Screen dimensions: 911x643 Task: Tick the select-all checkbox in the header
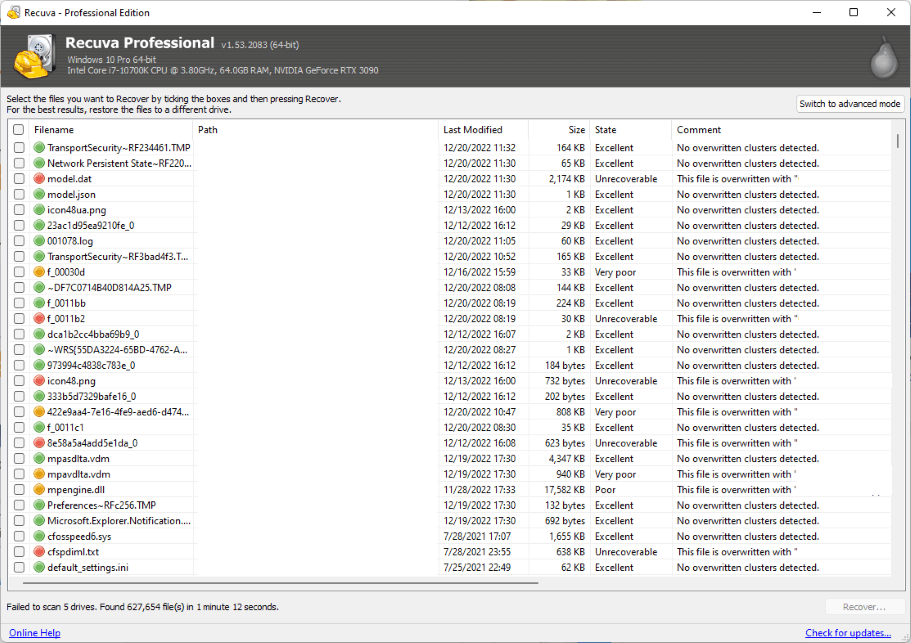tap(19, 130)
